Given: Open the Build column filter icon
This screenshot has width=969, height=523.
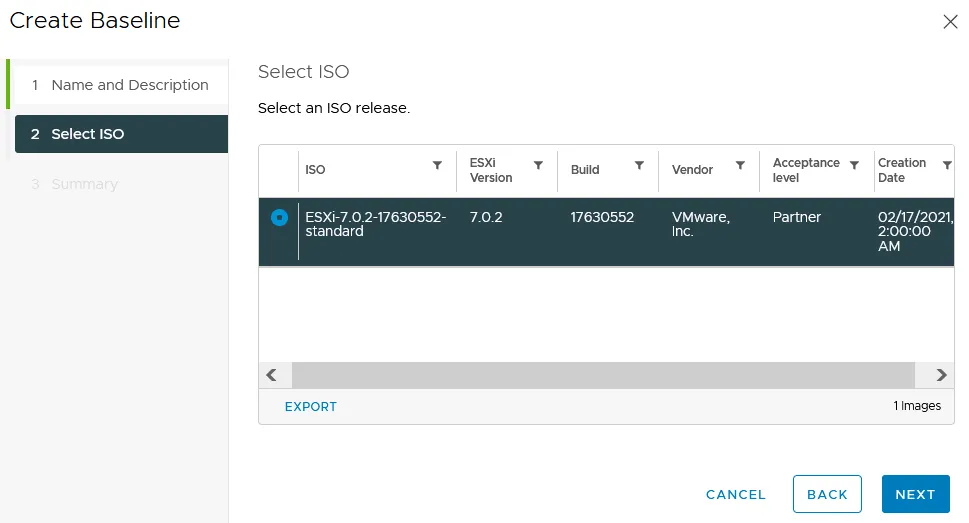Looking at the screenshot, I should [639, 166].
